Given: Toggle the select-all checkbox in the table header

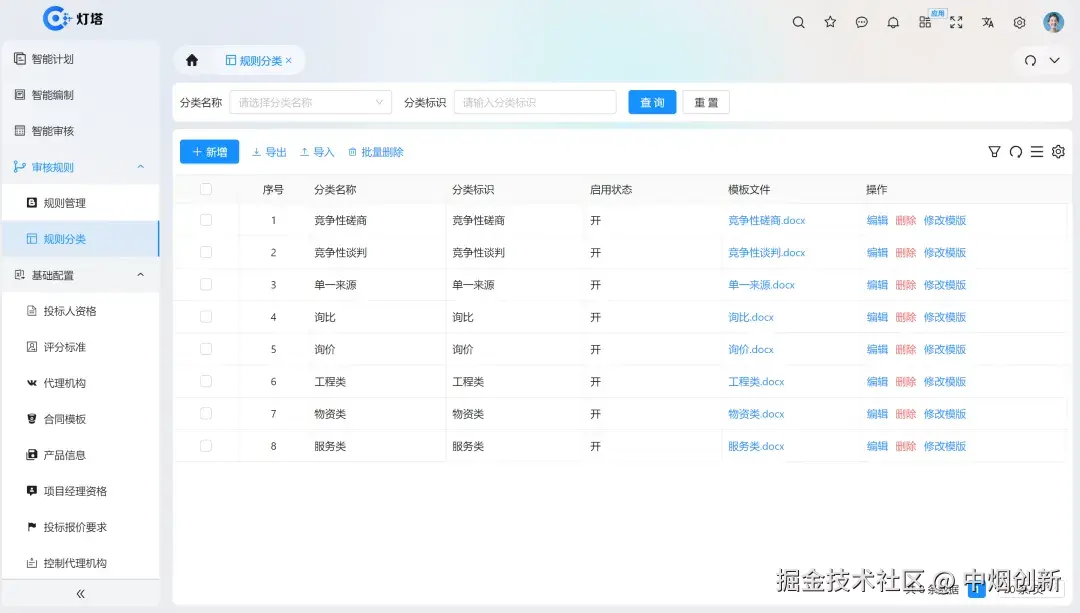Looking at the screenshot, I should point(205,189).
